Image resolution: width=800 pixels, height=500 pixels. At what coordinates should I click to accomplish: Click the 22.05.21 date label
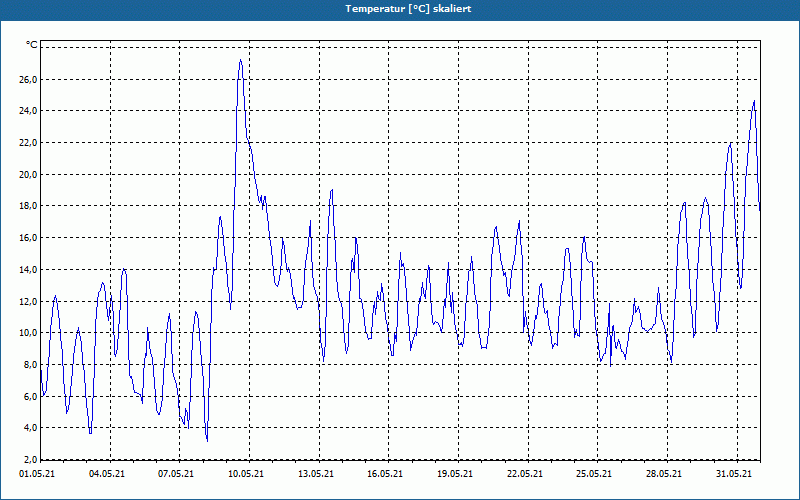pos(525,474)
